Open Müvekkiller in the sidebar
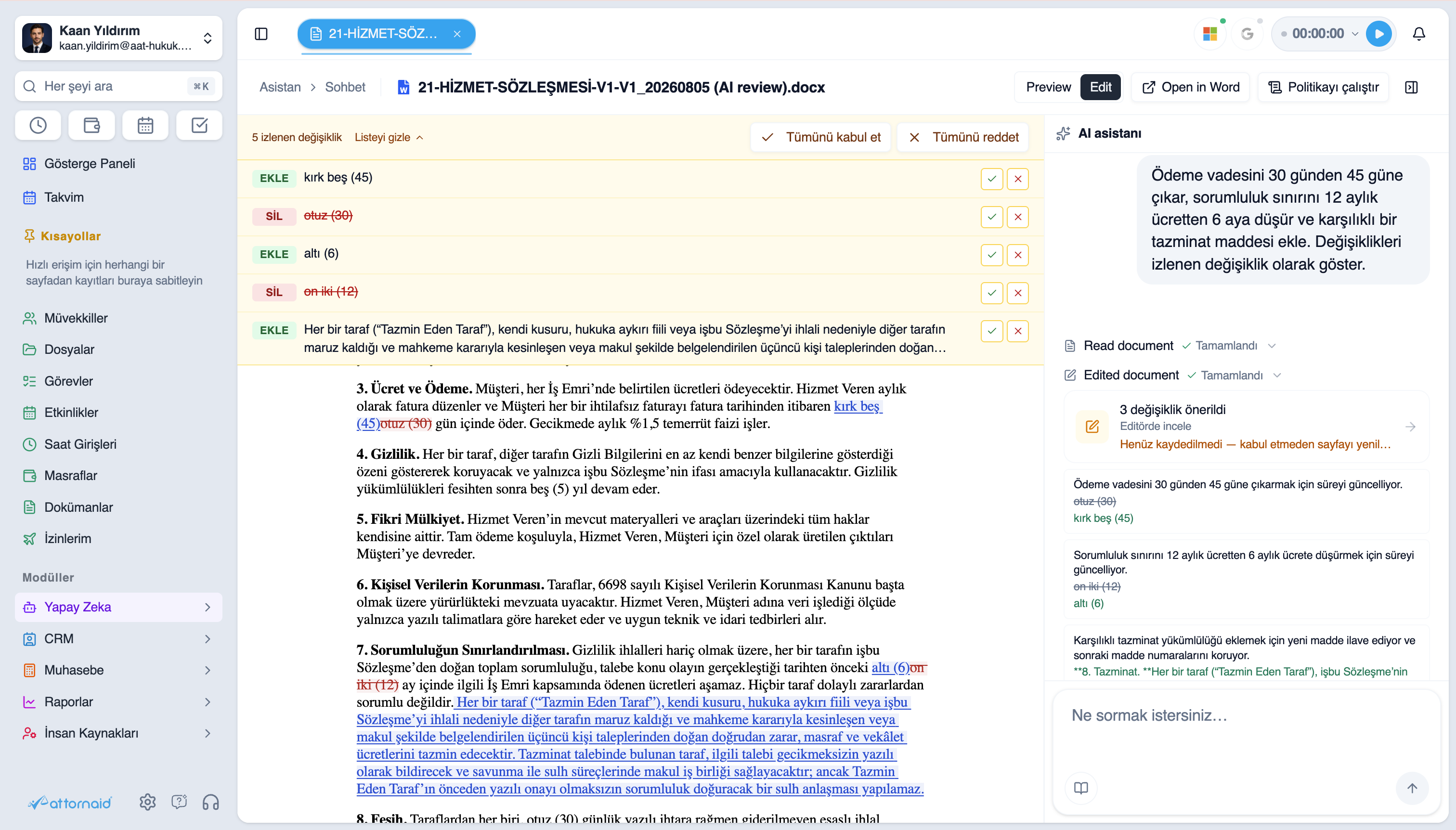Screen dimensions: 1456x830 [x=118, y=318]
